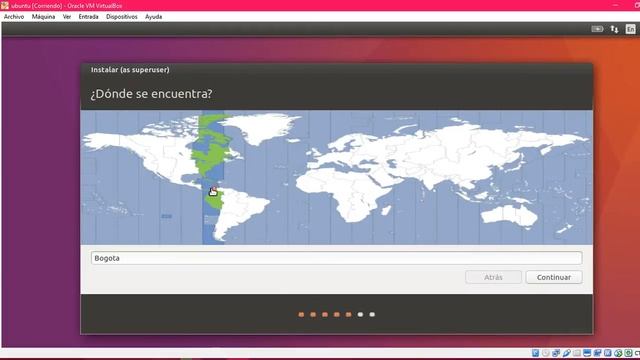Click the VirtualBox window title icon
The width and height of the screenshot is (640, 360).
pos(5,5)
